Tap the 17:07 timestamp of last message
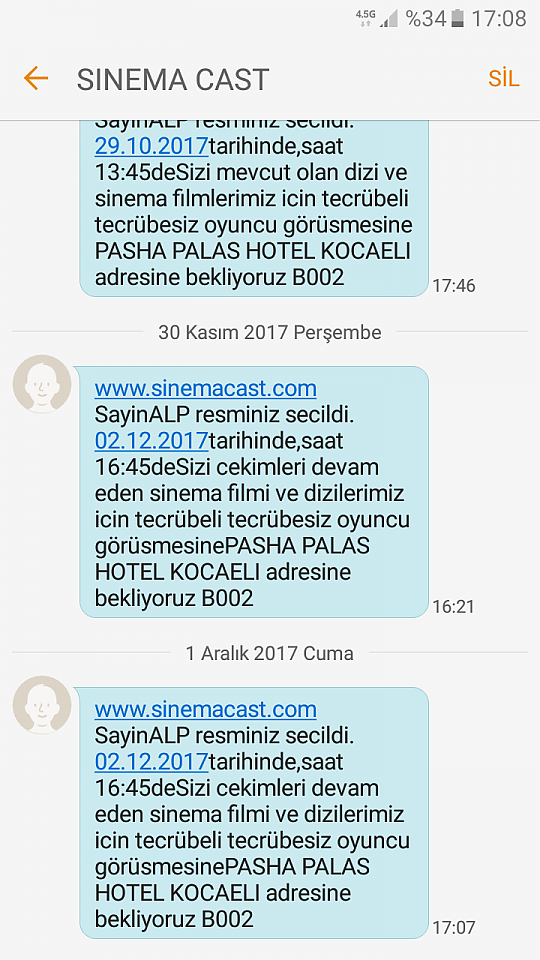Image resolution: width=540 pixels, height=960 pixels. 454,928
